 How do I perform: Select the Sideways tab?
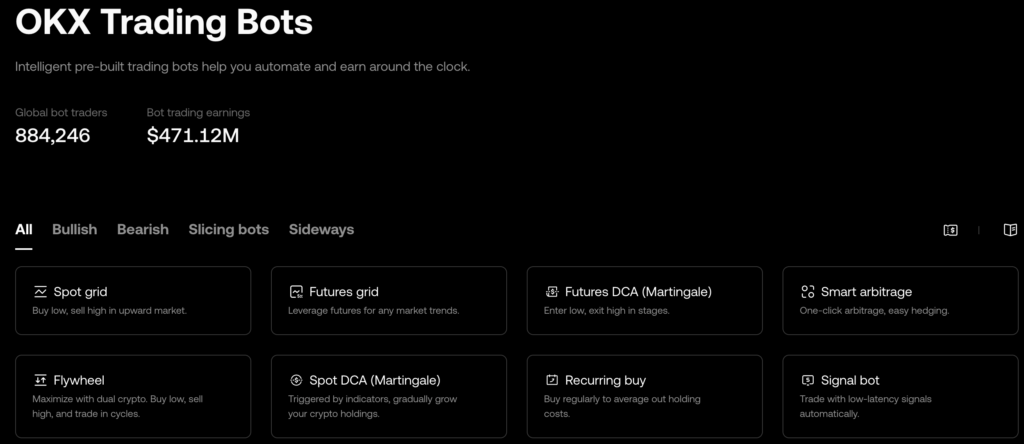(321, 230)
